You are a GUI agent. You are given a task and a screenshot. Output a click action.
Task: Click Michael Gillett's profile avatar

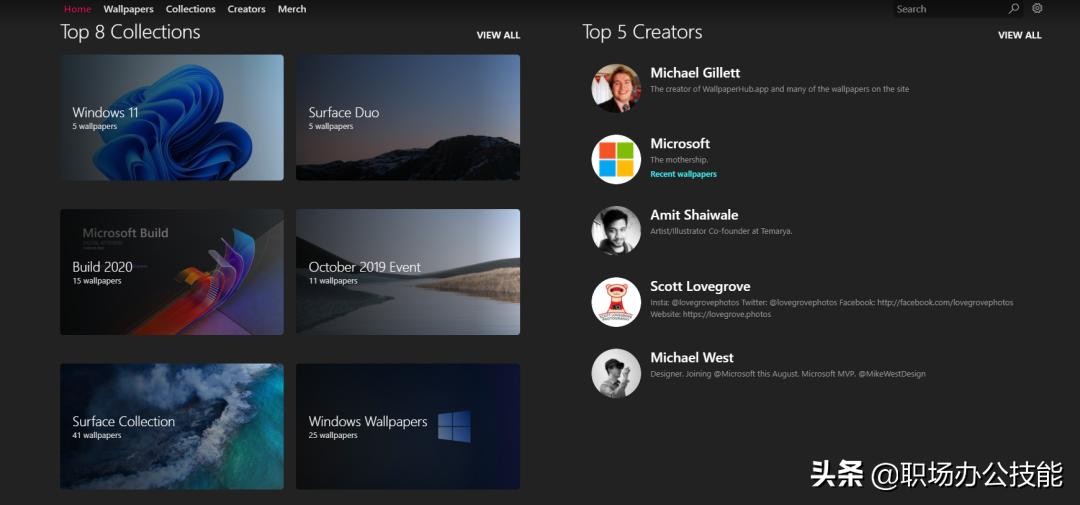click(616, 88)
